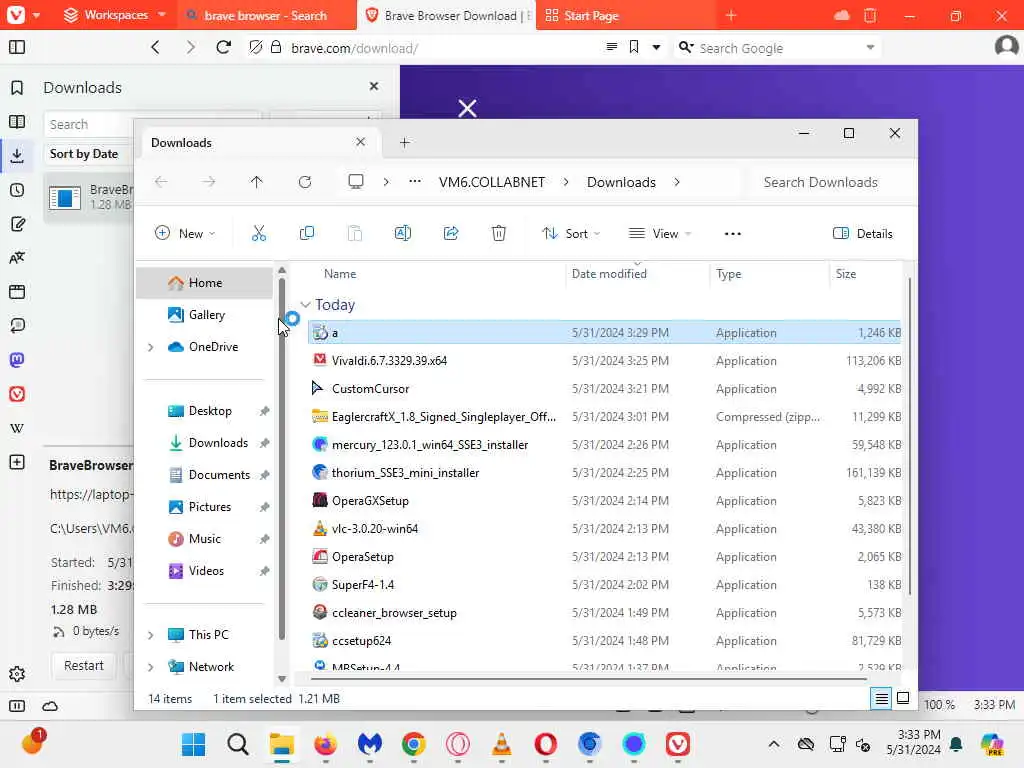
Task: Open a new tab in File Explorer
Action: pos(405,142)
